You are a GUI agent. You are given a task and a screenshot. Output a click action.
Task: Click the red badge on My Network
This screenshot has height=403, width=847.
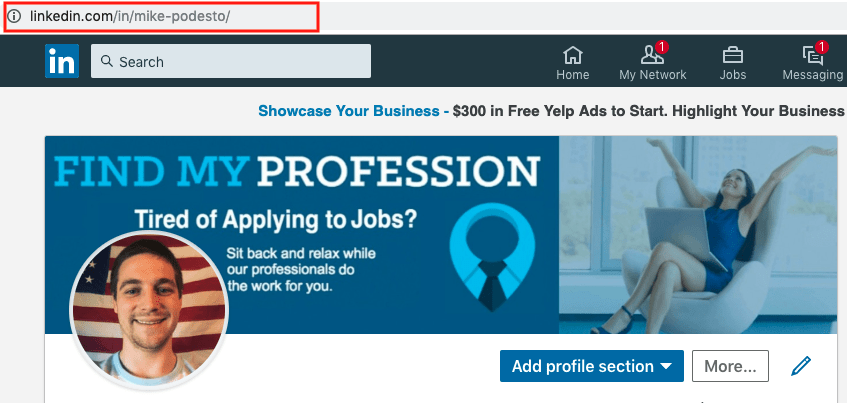point(662,47)
